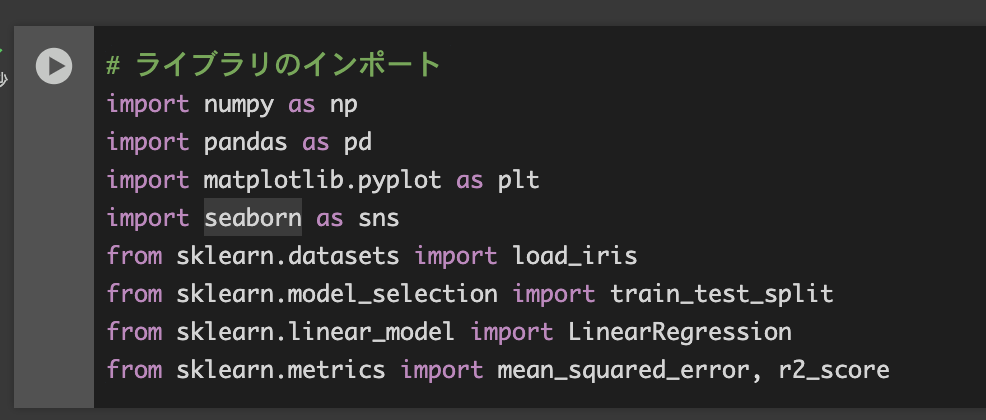986x420 pixels.
Task: Click 'sklearn.model_selection' module text
Action: click(x=337, y=294)
